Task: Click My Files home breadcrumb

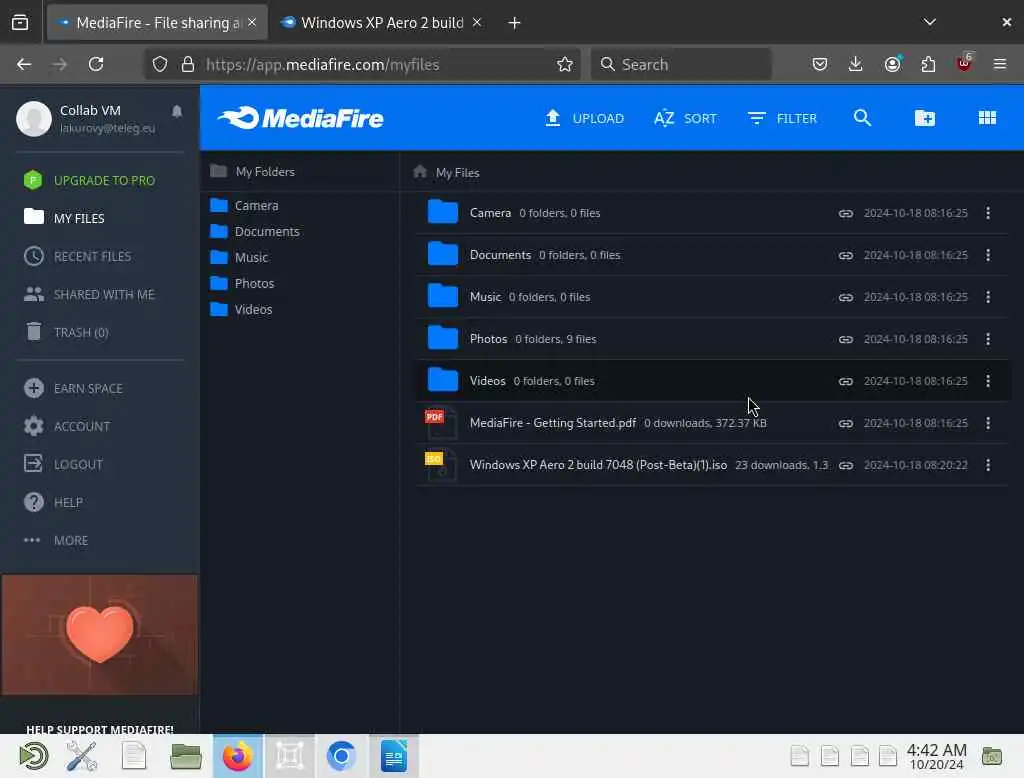Action: click(x=447, y=172)
